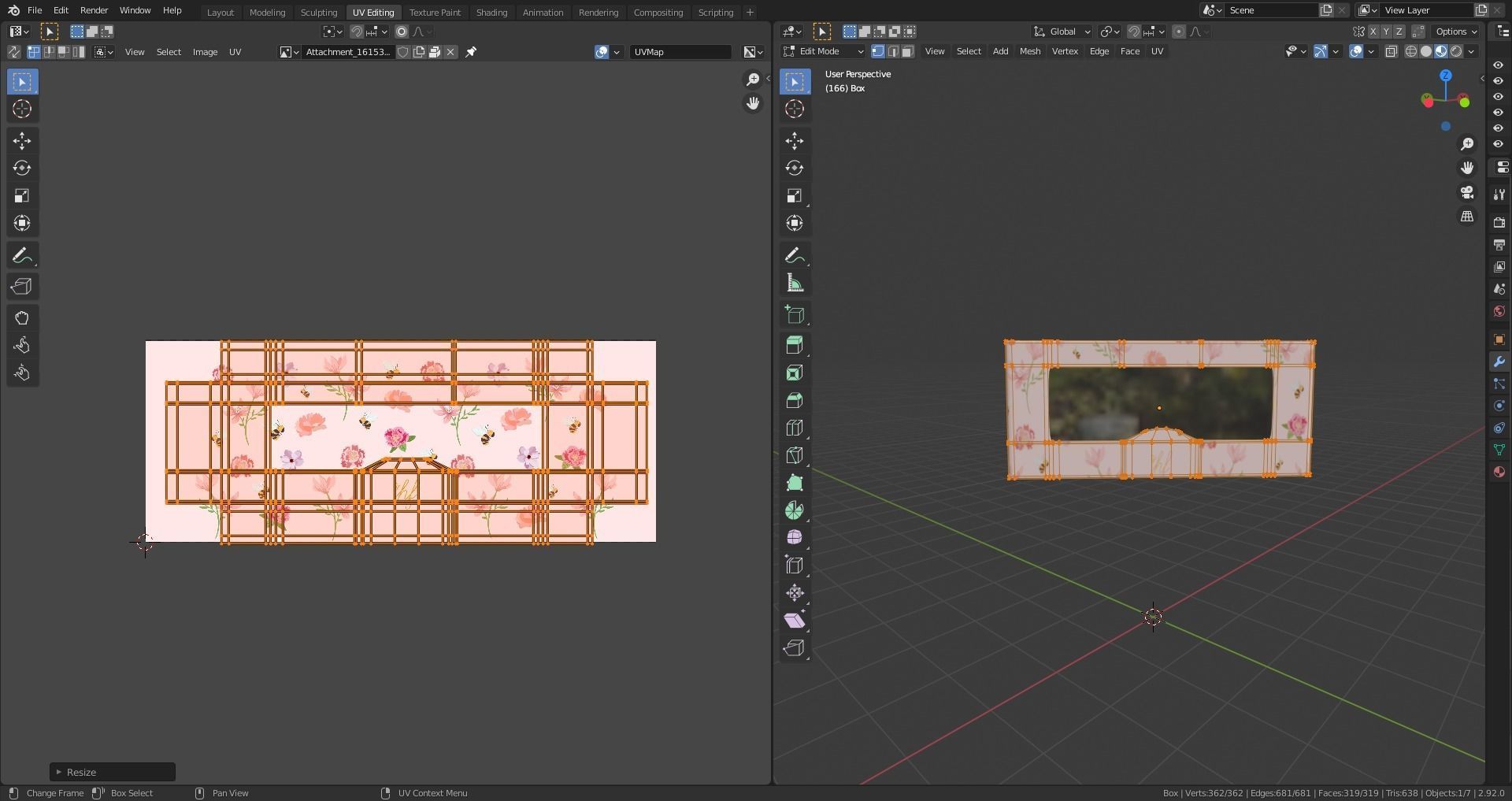The height and width of the screenshot is (801, 1512).
Task: Switch to orthographic/perspective view
Action: click(1467, 217)
